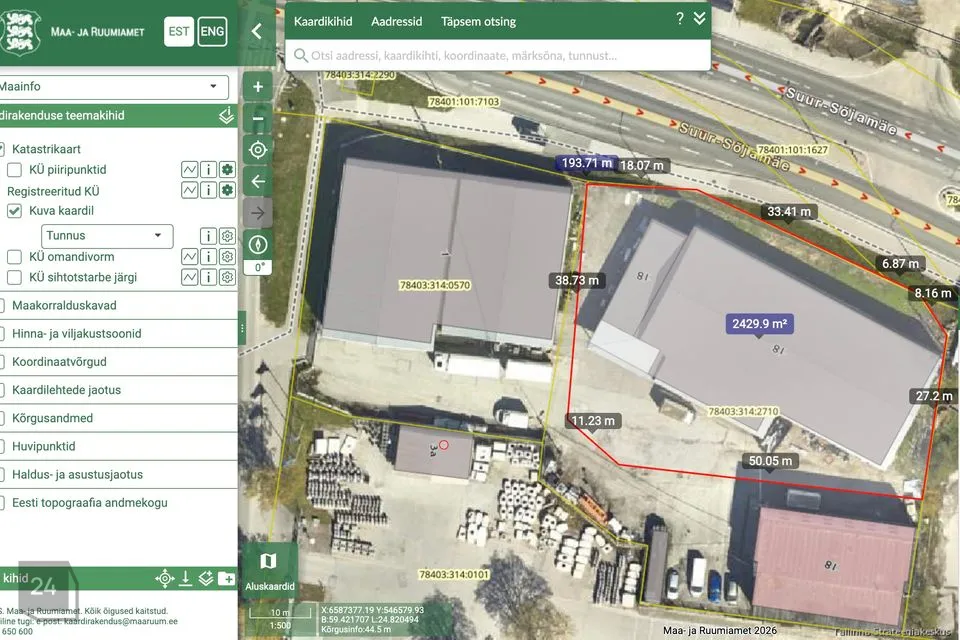Click parcel label 78403:314:2710
Viewport: 960px width, 640px height.
(x=743, y=412)
